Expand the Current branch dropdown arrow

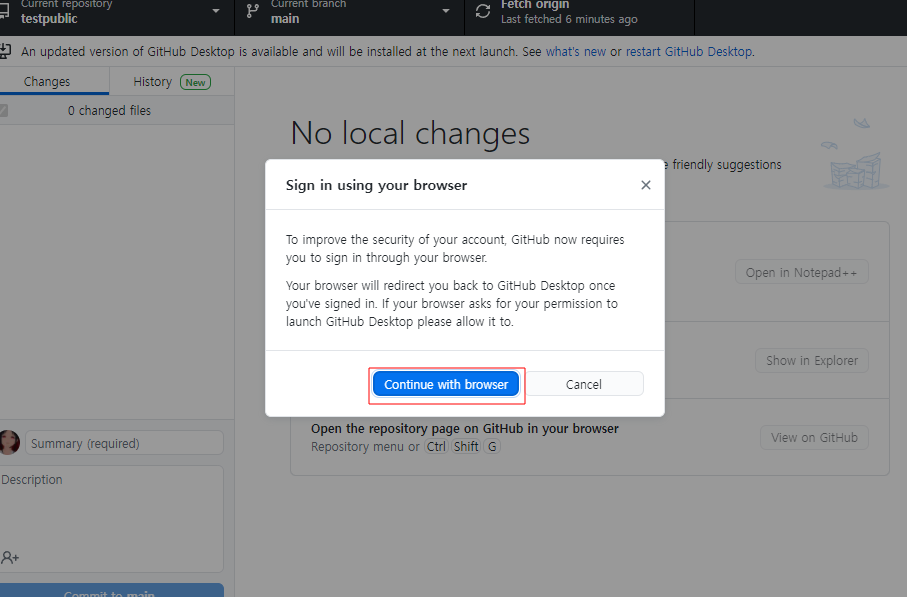click(x=445, y=11)
